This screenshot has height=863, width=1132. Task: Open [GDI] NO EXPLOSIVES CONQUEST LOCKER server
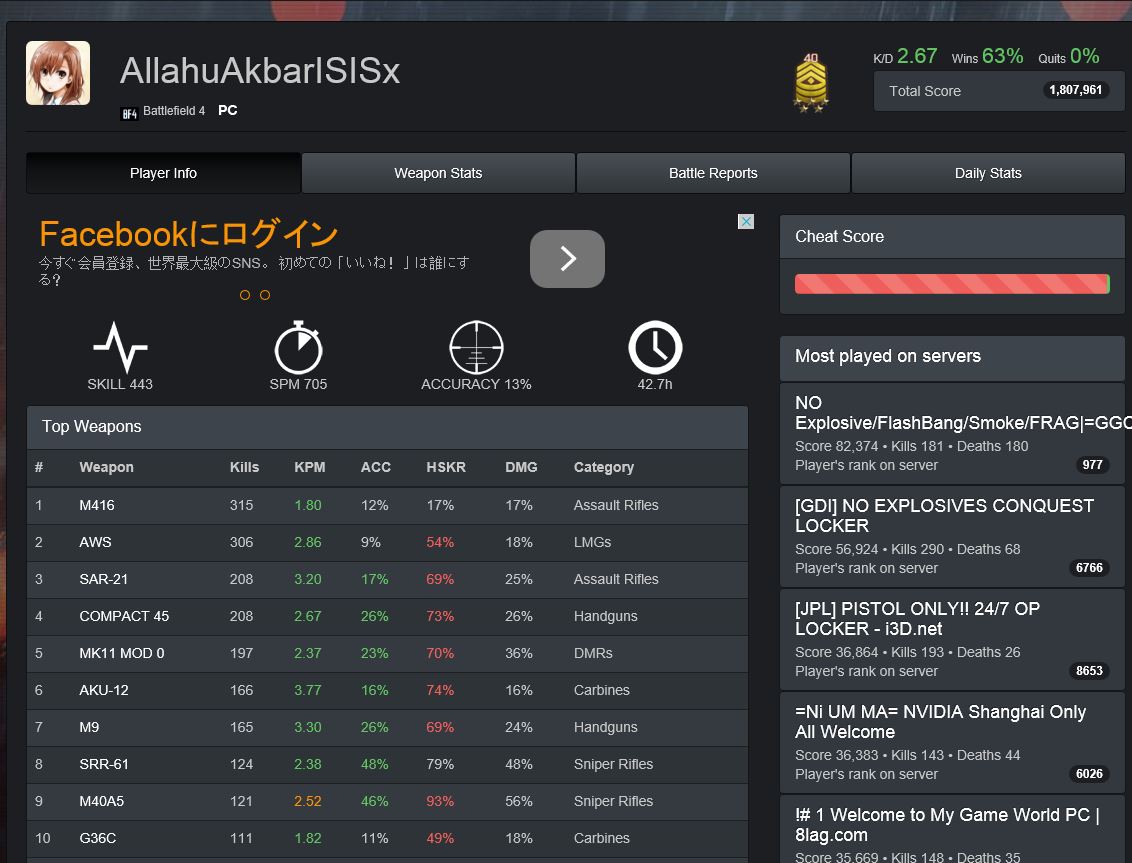click(x=952, y=537)
